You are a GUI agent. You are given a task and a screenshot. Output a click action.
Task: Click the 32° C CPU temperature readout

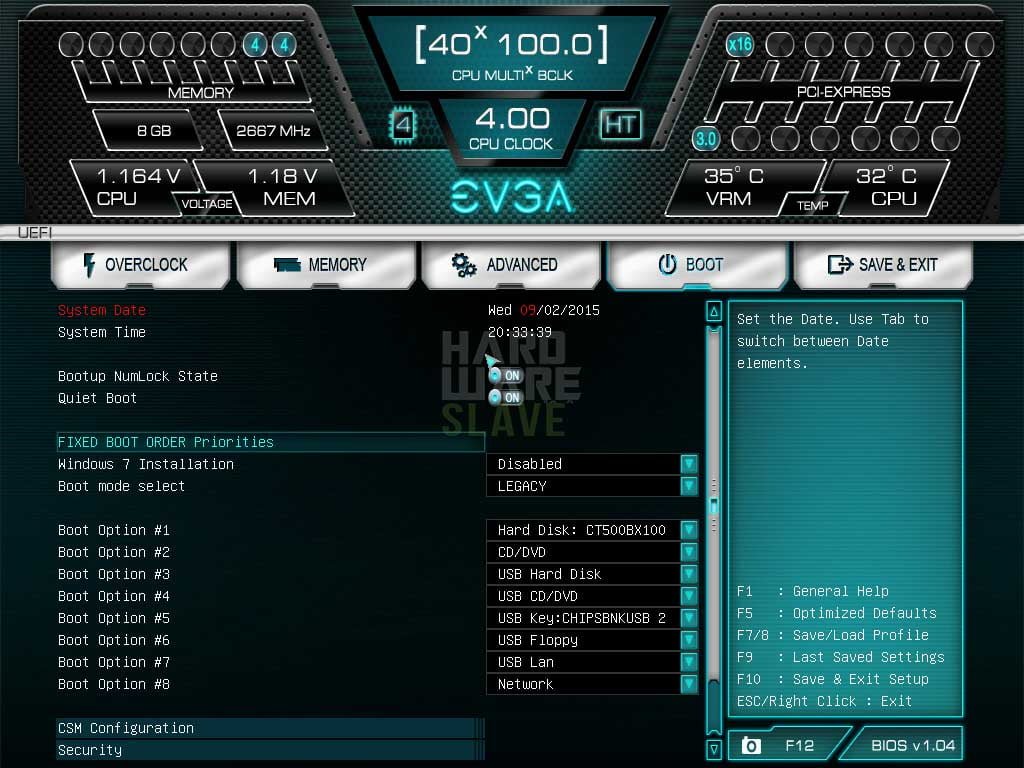886,187
